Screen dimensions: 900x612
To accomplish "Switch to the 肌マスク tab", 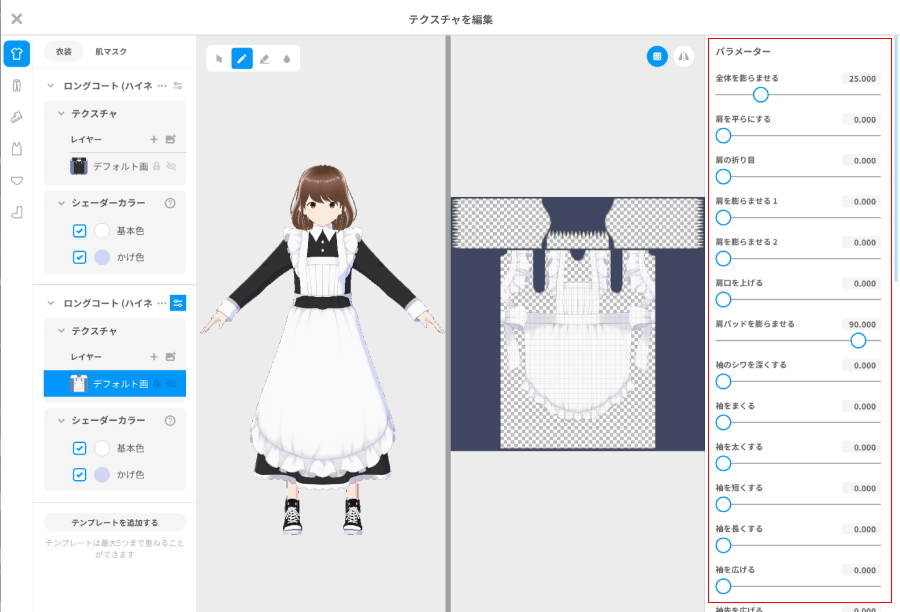I will [111, 52].
